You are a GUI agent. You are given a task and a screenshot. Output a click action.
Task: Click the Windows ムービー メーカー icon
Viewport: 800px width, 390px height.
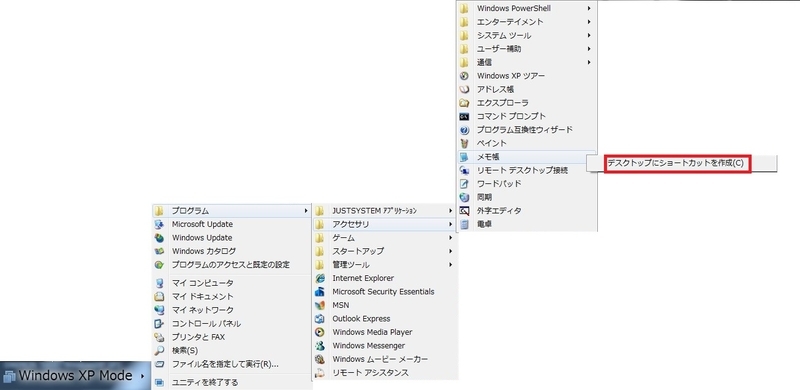click(x=320, y=359)
